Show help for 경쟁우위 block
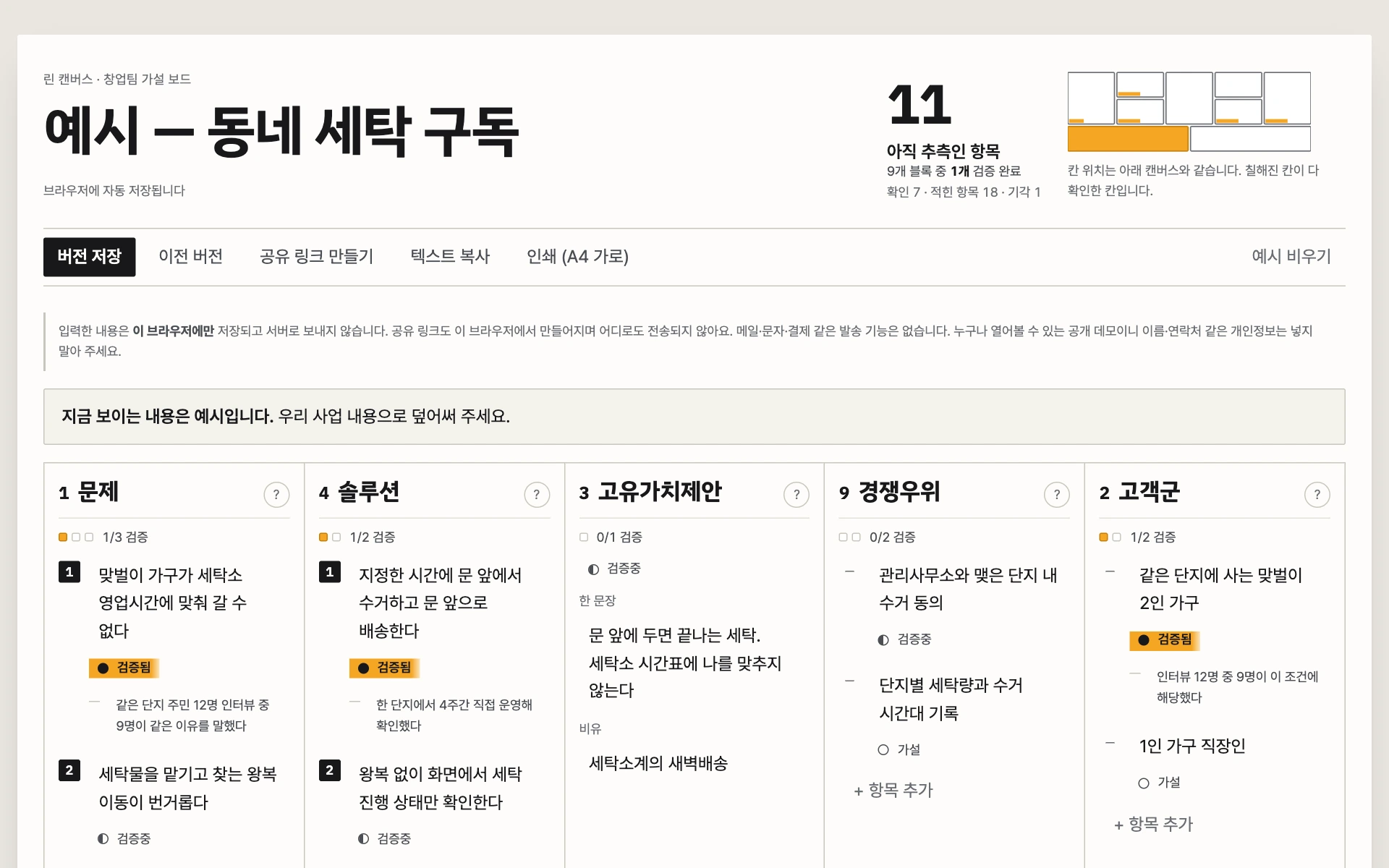The width and height of the screenshot is (1389, 868). click(1057, 495)
